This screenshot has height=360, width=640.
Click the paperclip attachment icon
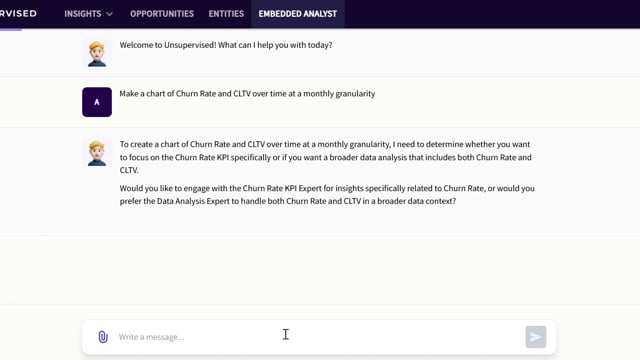point(103,337)
